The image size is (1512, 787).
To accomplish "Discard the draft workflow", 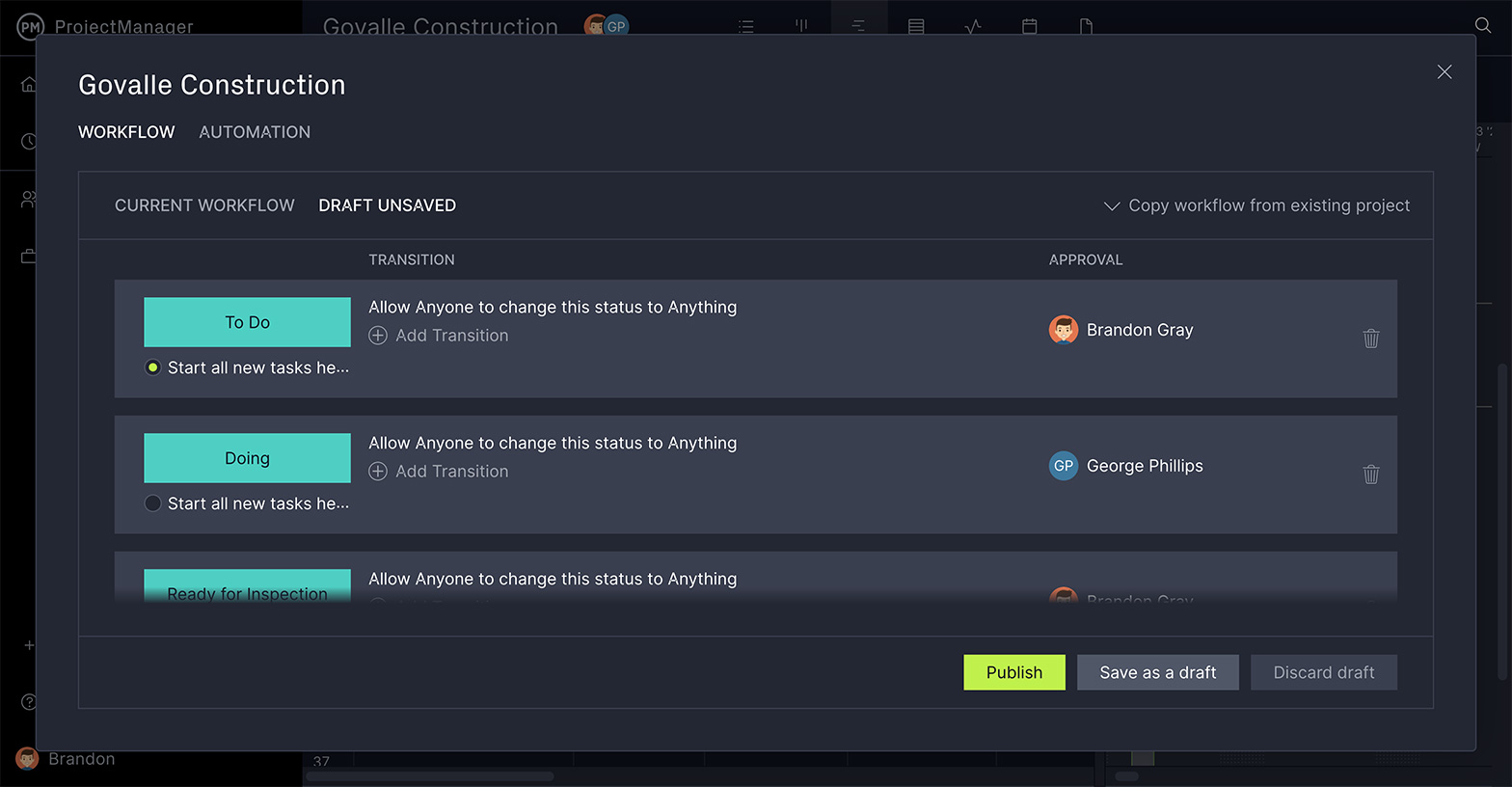I will (x=1323, y=672).
